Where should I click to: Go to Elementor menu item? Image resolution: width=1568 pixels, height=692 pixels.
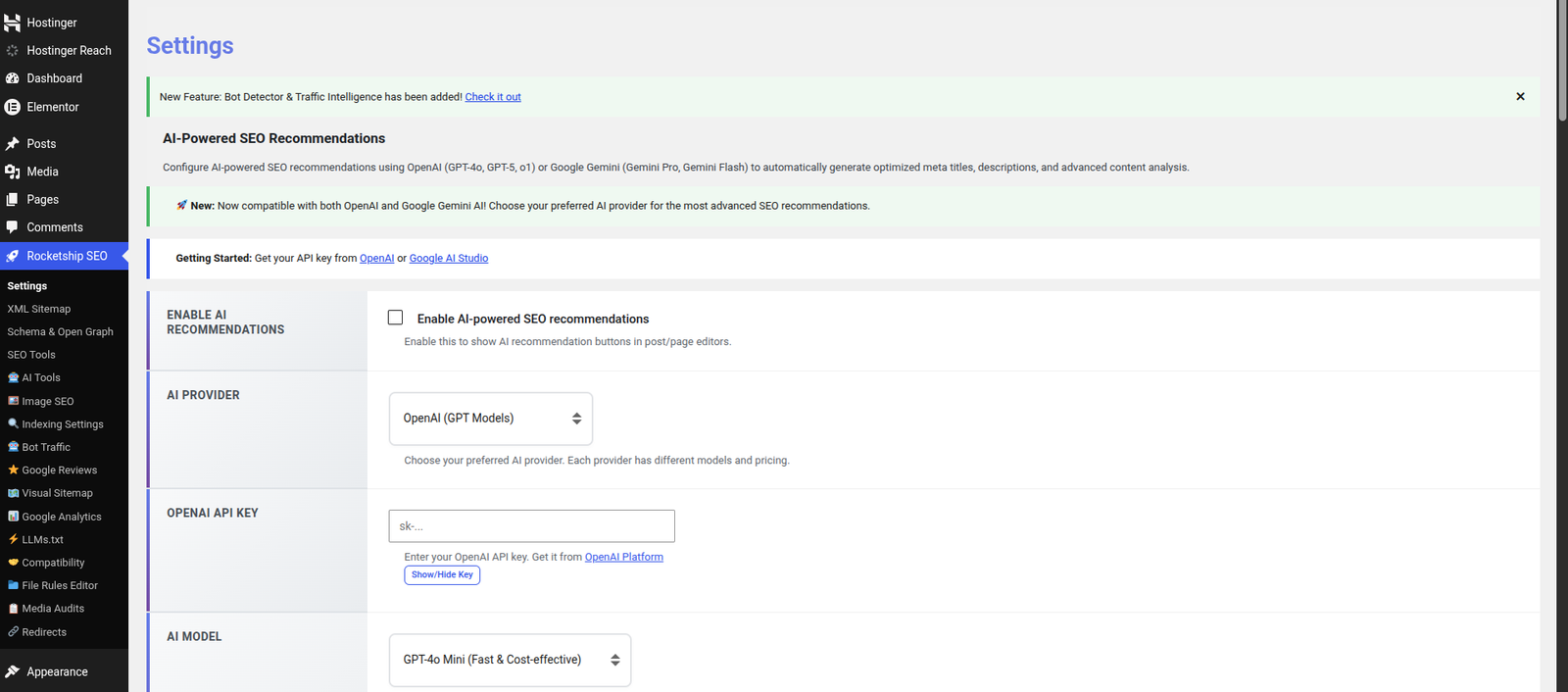(64, 107)
